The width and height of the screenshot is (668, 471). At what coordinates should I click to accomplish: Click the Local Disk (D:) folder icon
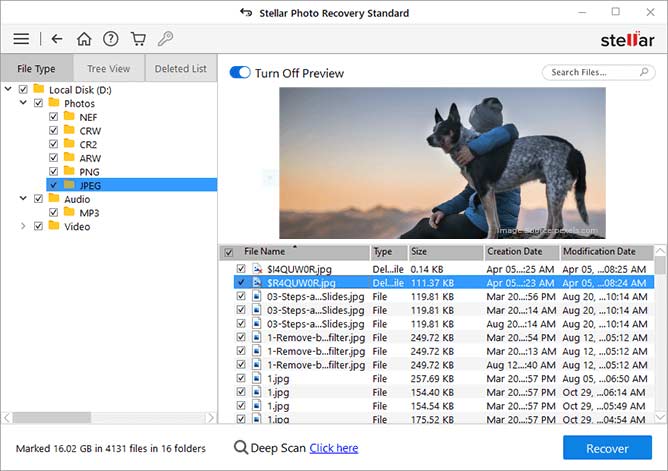click(x=39, y=89)
